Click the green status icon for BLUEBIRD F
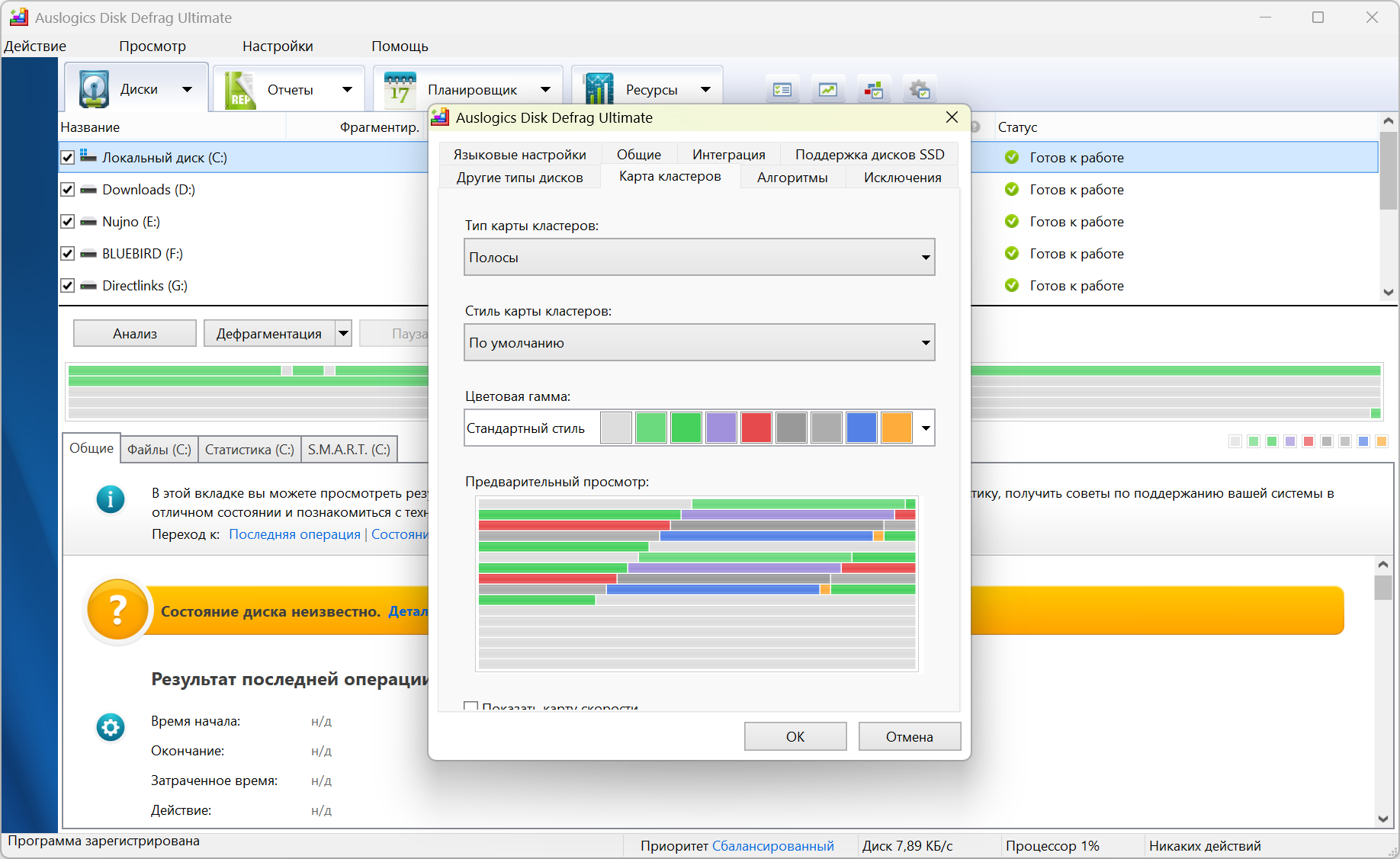 1012,253
